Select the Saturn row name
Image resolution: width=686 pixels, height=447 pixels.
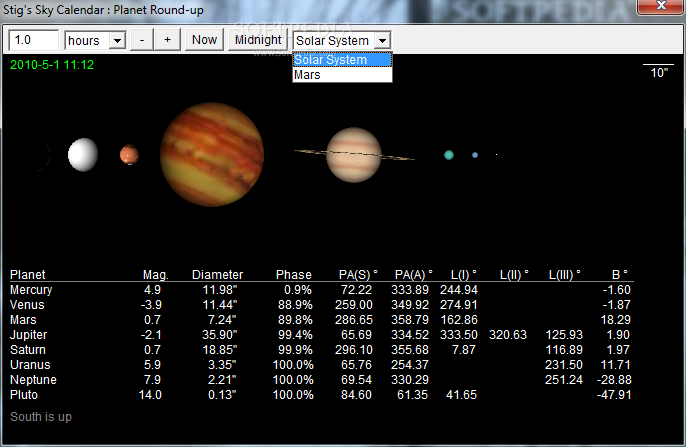[x=28, y=350]
